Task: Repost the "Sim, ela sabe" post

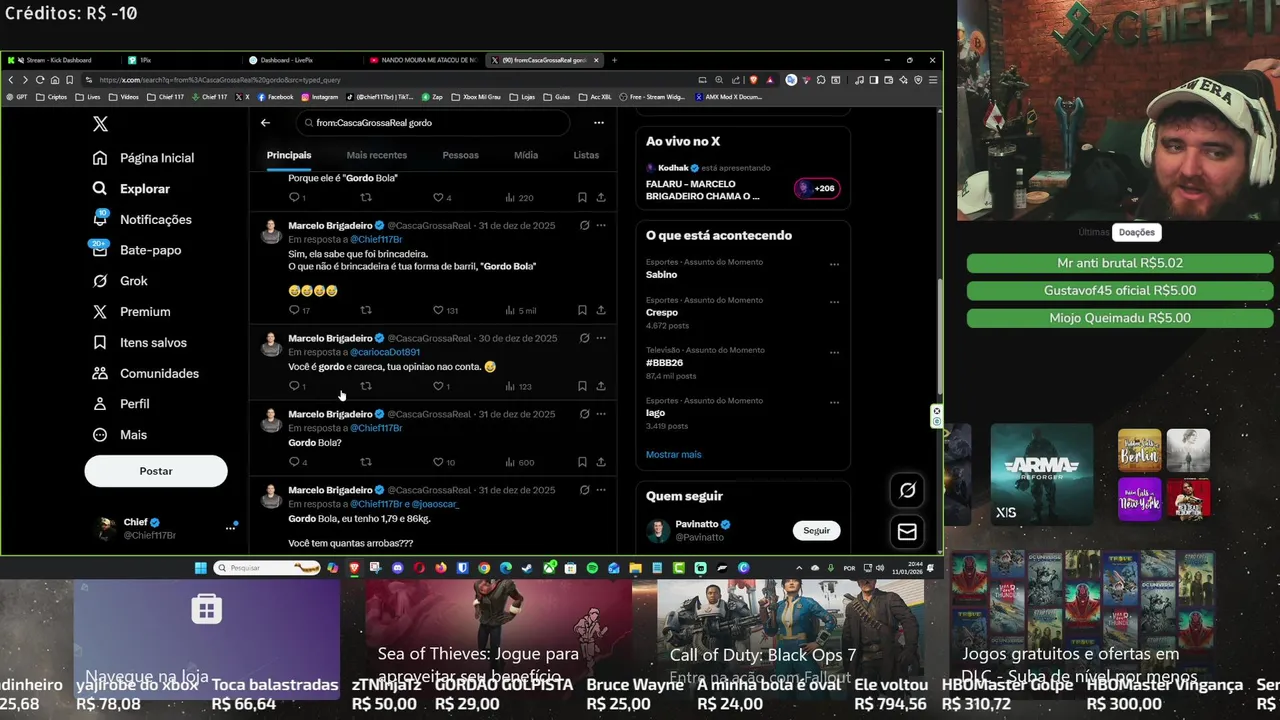Action: point(365,310)
